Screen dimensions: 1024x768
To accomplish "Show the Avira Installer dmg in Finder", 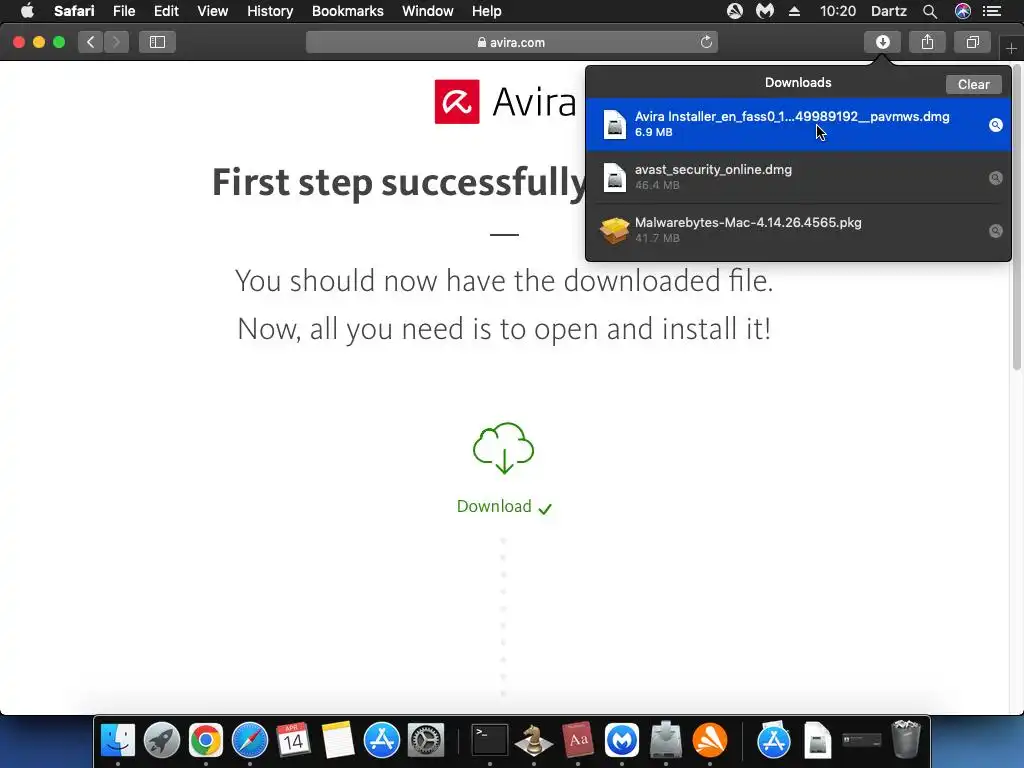I will [x=995, y=125].
